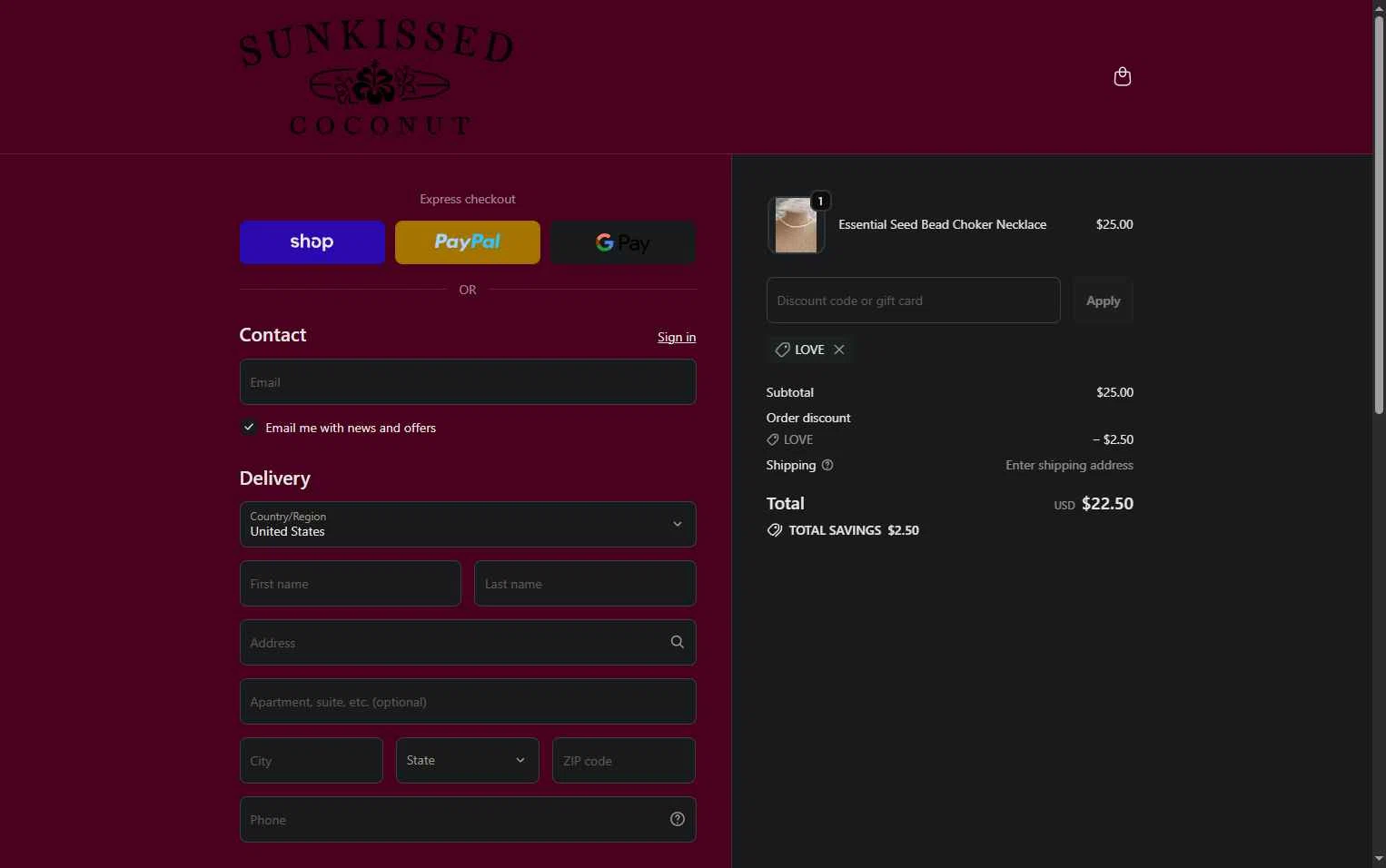Uncheck Email me with news and offers
Viewport: 1386px width, 868px height.
coord(249,427)
